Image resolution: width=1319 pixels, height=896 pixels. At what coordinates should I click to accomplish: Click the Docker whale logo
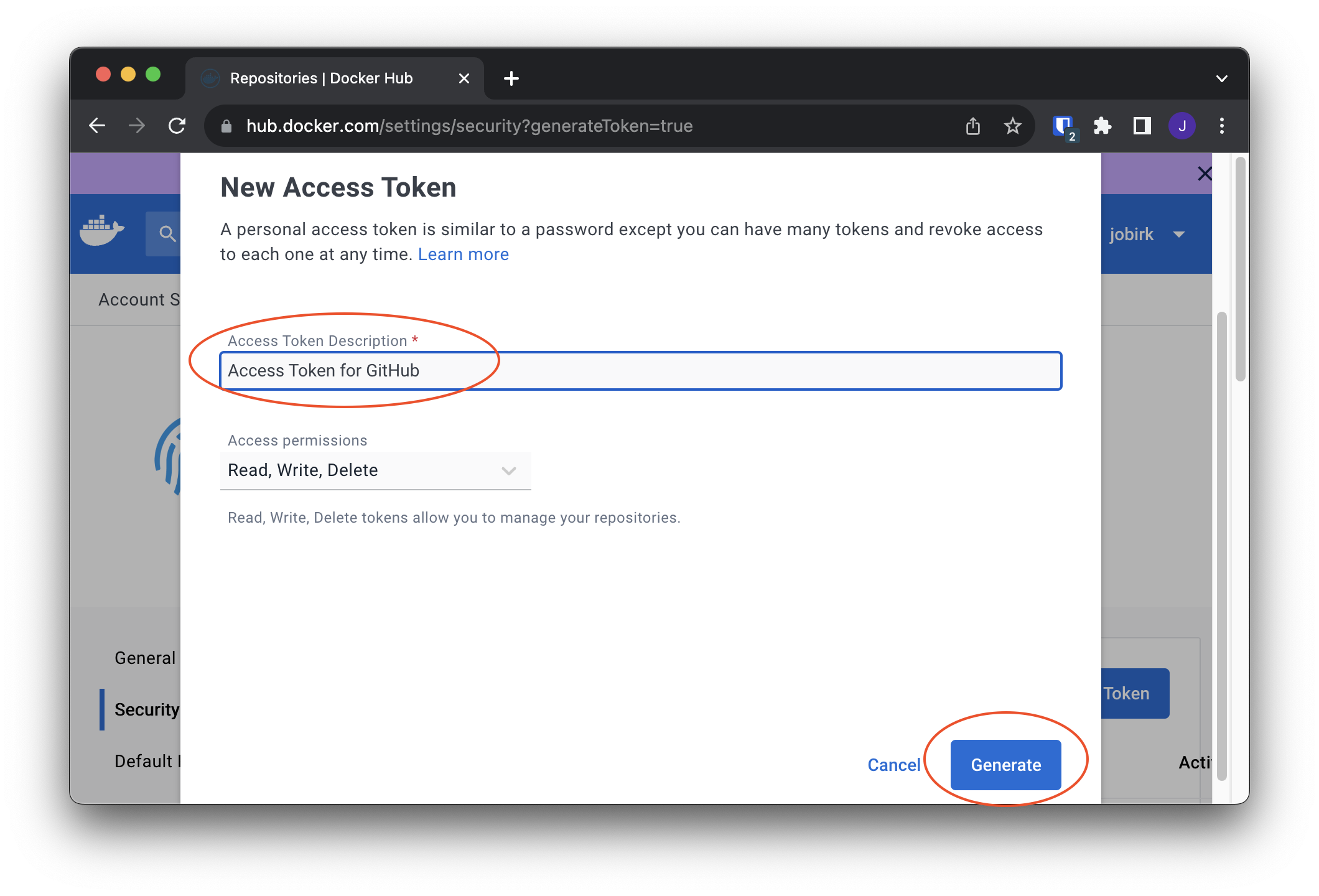(101, 231)
